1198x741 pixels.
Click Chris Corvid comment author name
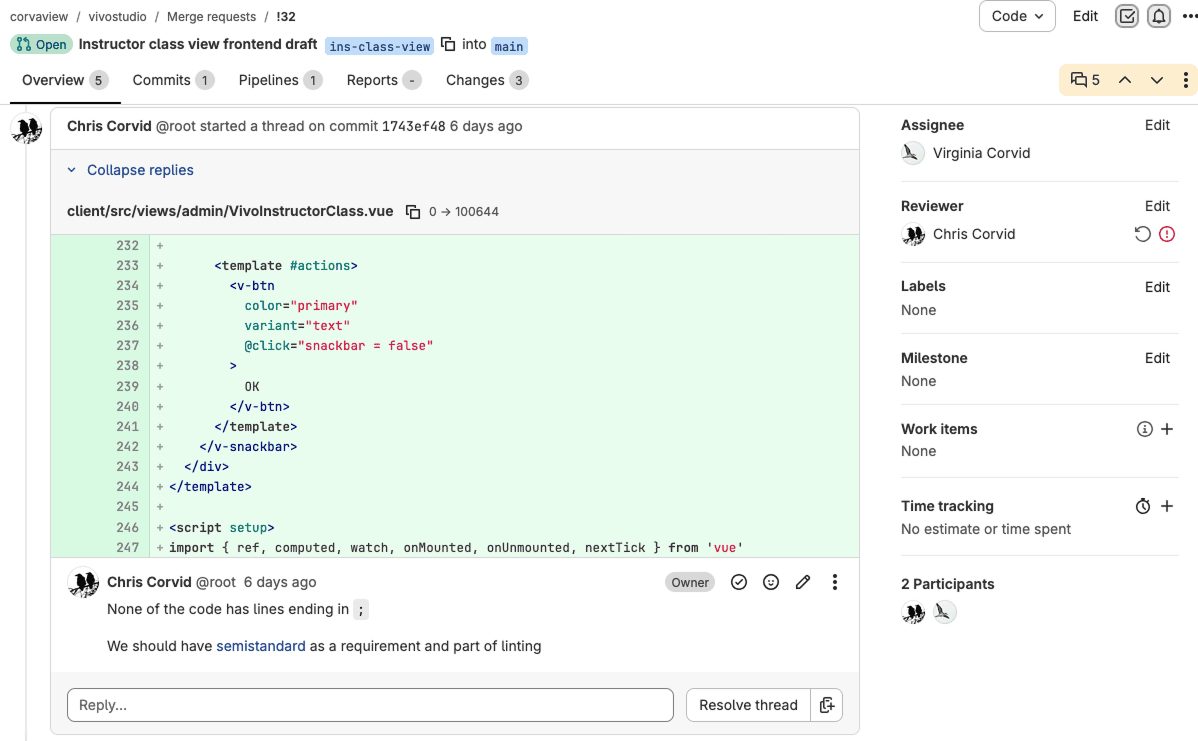pyautogui.click(x=149, y=582)
